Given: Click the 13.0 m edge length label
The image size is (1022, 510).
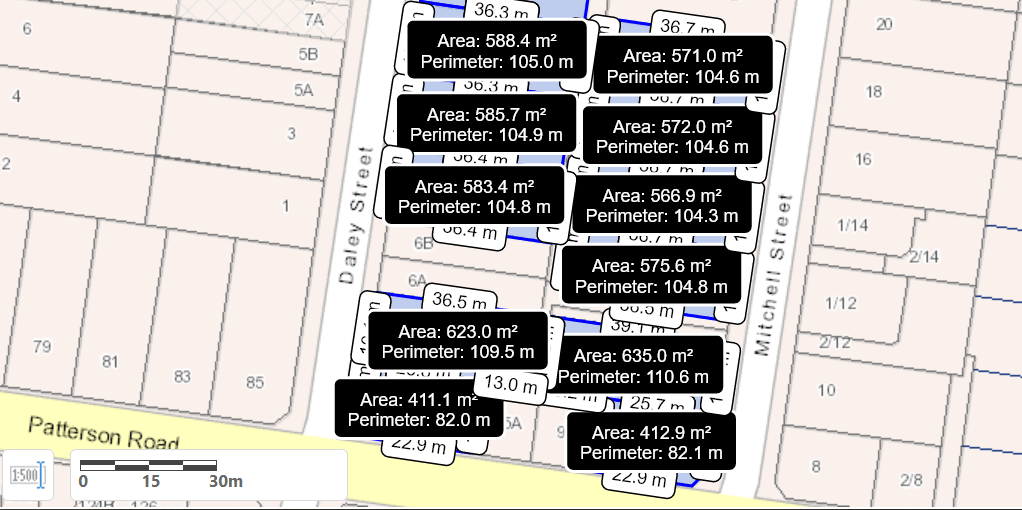Looking at the screenshot, I should tap(511, 383).
